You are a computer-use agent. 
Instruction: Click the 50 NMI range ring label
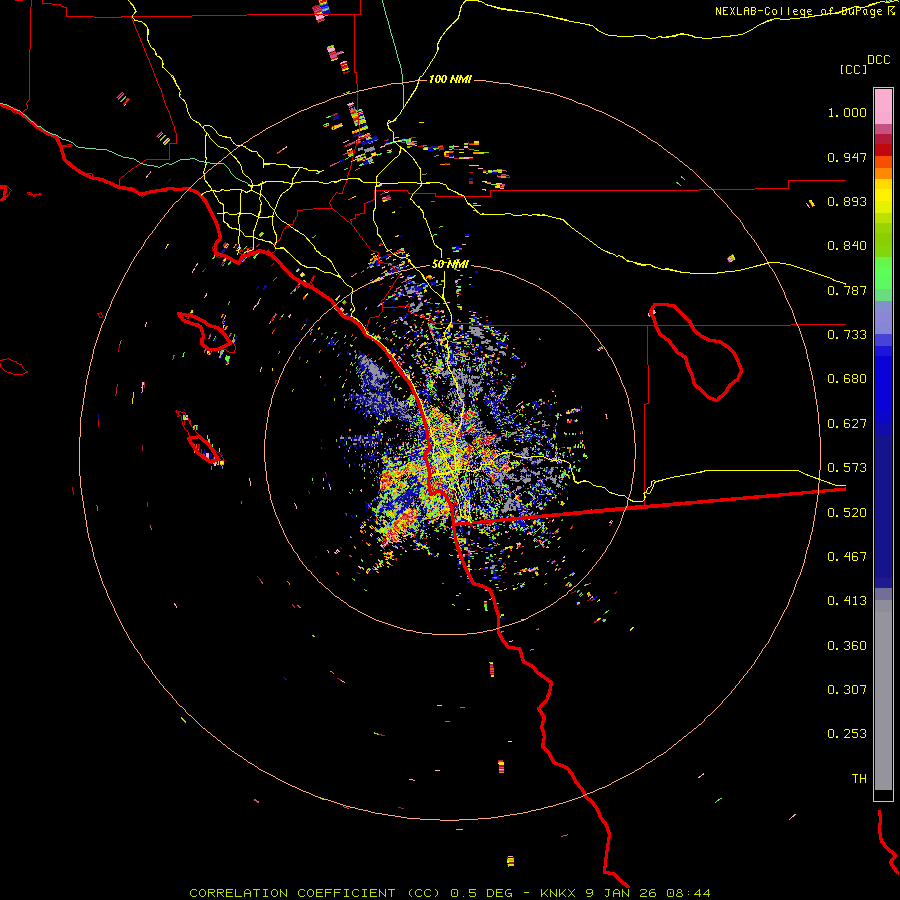450,264
